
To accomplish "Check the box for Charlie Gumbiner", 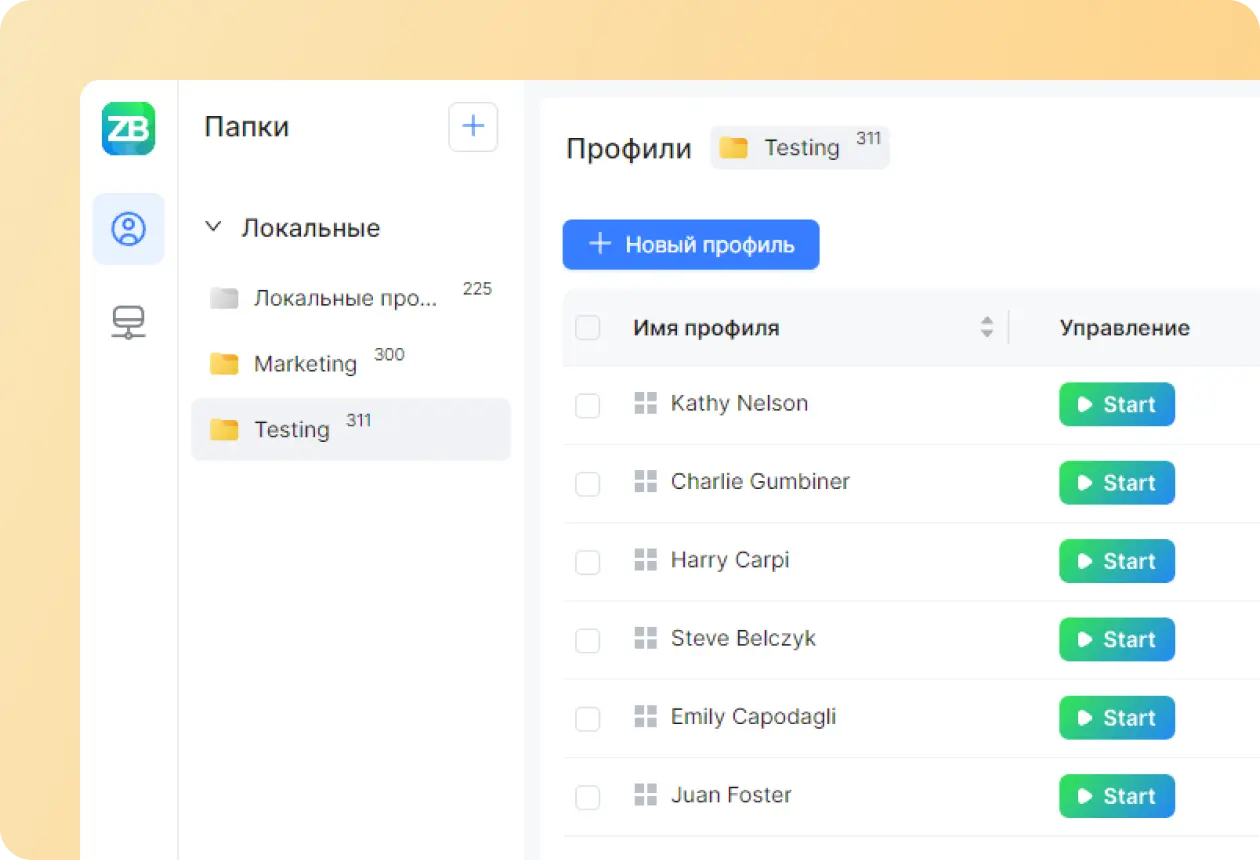I will point(588,484).
